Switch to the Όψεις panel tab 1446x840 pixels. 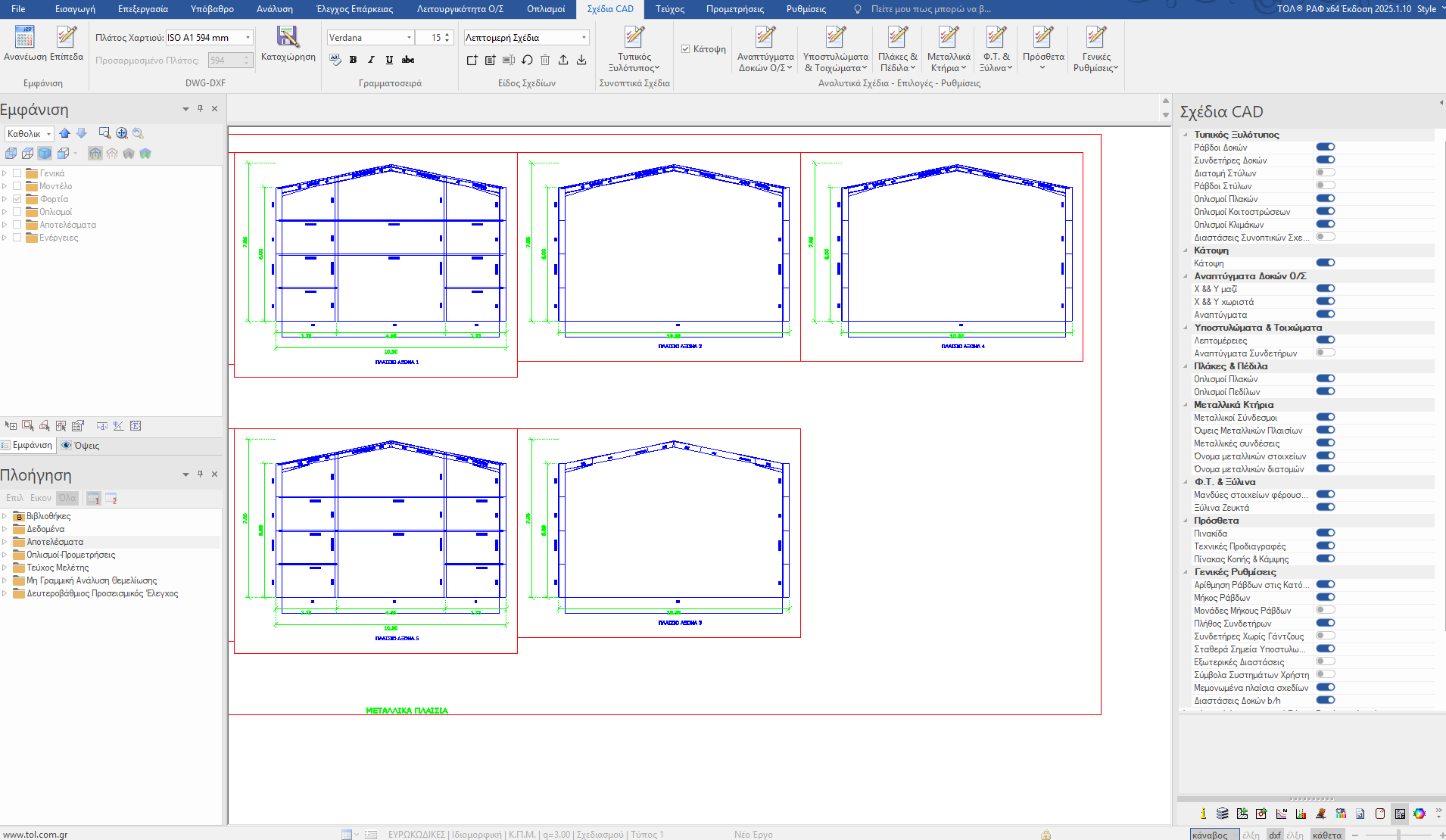click(80, 446)
